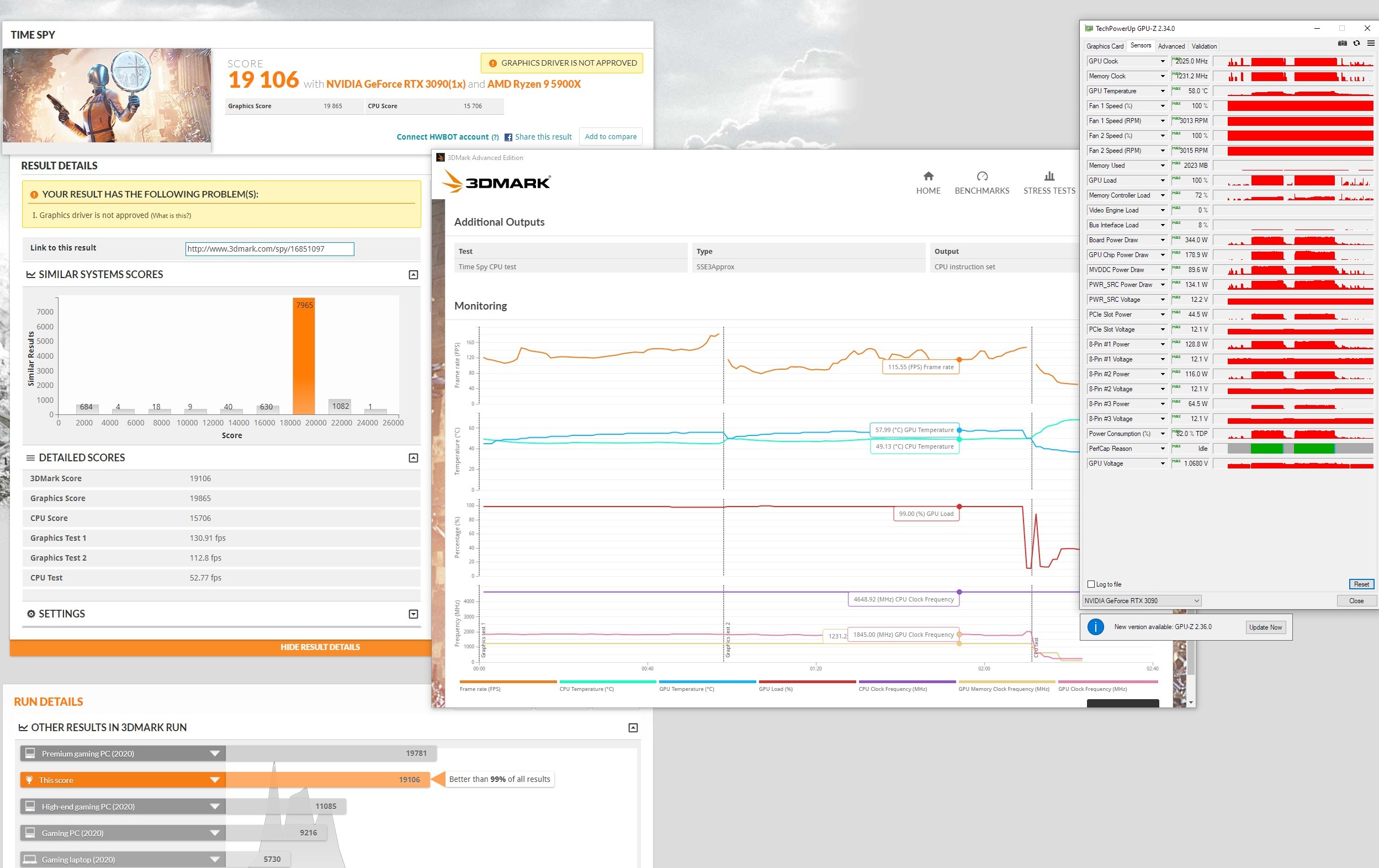
Task: Expand the This score dropdown arrow
Action: (215, 780)
